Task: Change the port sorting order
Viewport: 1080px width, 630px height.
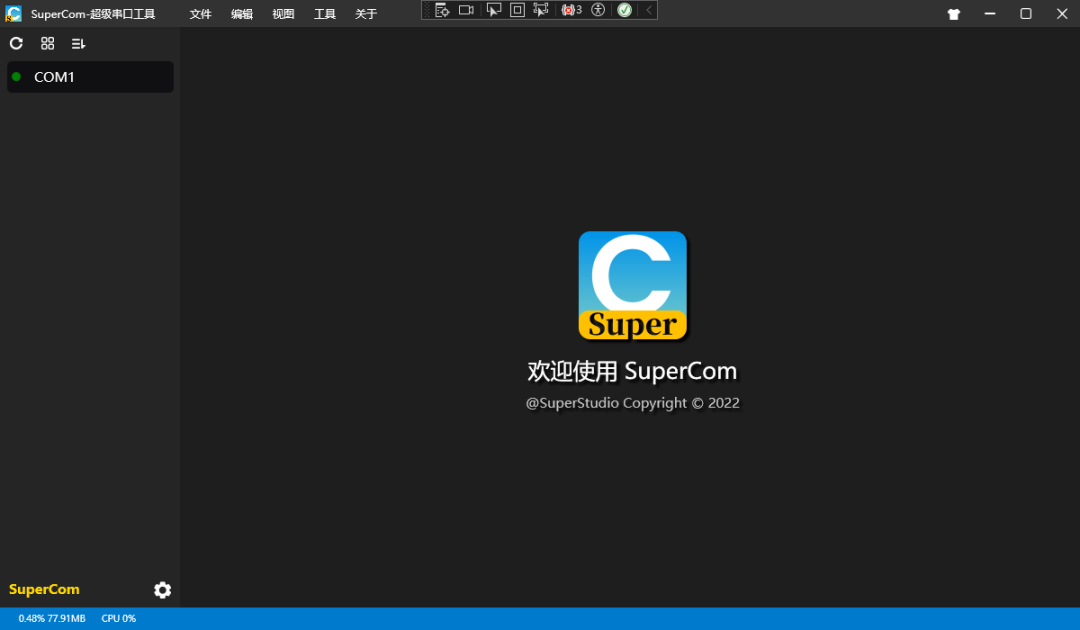Action: (x=78, y=44)
